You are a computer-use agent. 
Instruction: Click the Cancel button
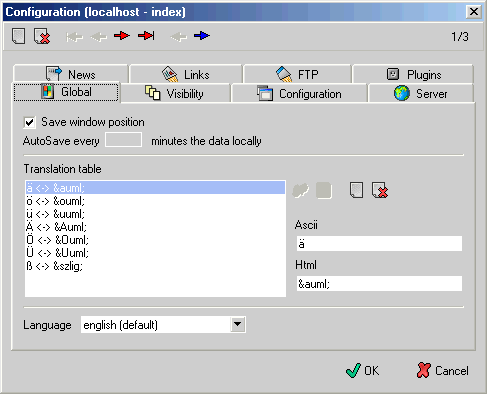pyautogui.click(x=443, y=370)
